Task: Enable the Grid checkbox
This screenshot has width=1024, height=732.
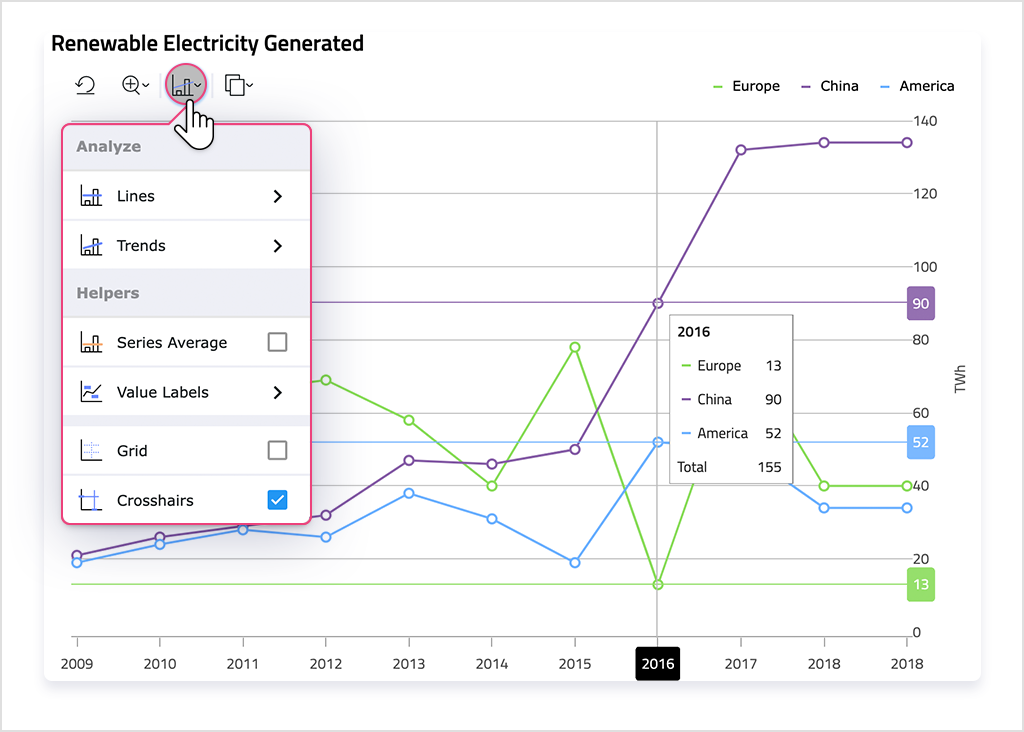Action: coord(278,450)
